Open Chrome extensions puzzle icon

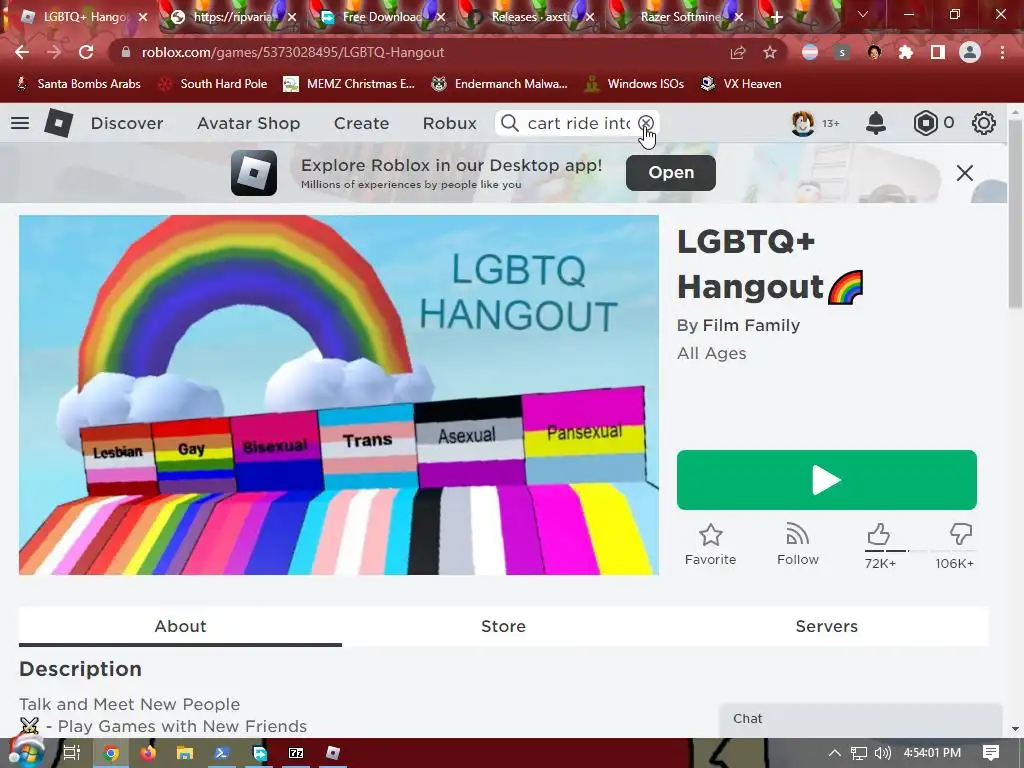pos(905,52)
